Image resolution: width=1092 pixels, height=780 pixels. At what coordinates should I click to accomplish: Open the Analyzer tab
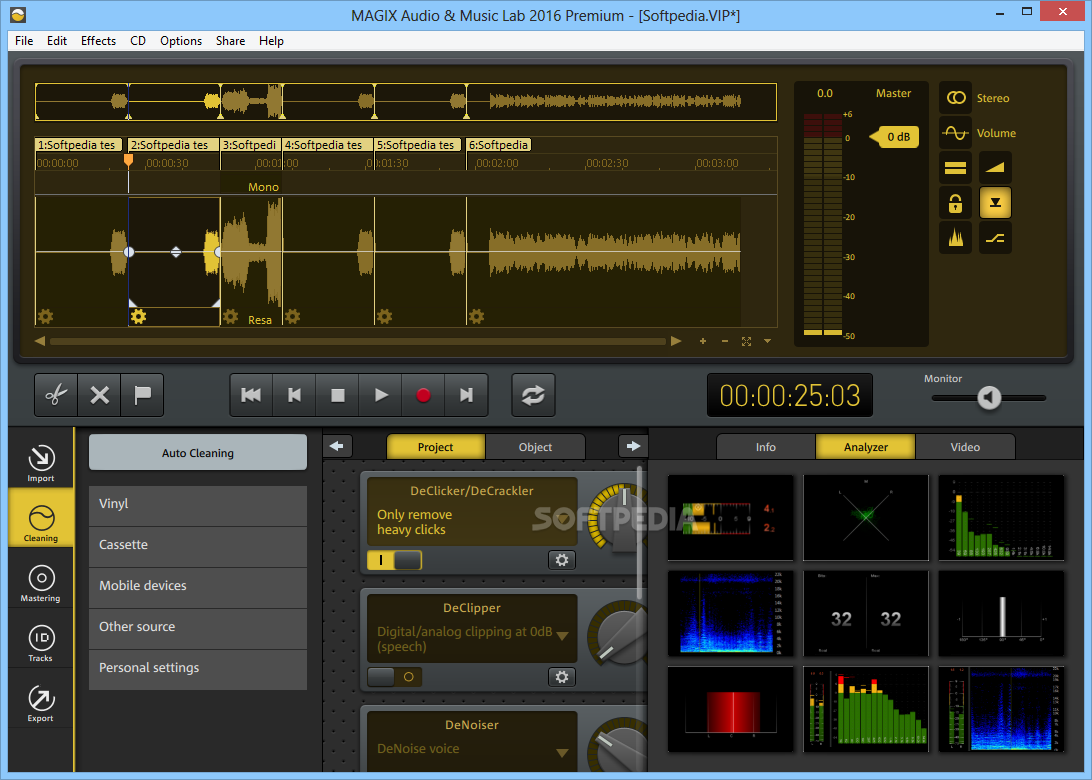[x=866, y=447]
